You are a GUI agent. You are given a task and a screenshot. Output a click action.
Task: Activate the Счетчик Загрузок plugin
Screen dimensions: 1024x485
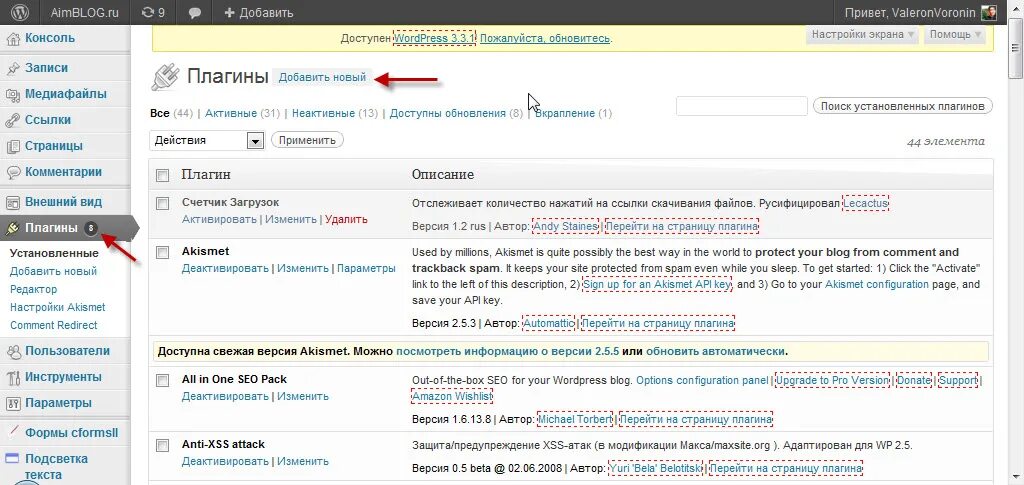pos(219,219)
